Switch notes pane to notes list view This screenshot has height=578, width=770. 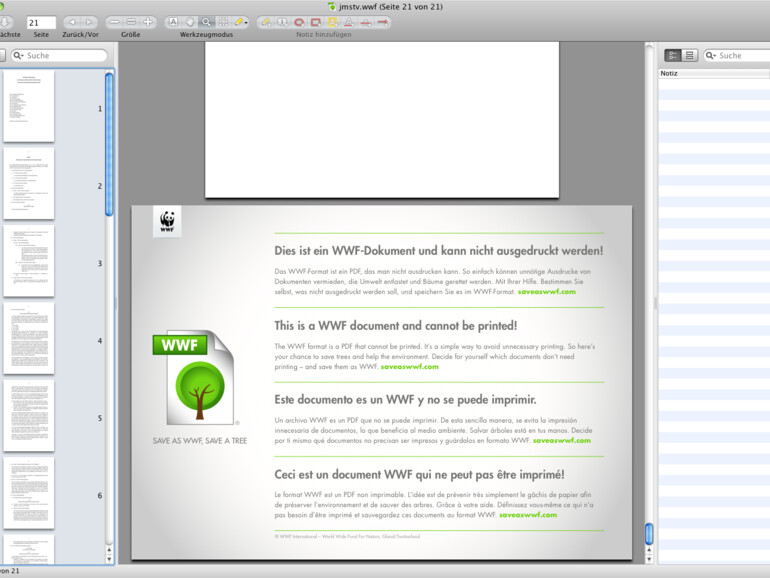(673, 55)
